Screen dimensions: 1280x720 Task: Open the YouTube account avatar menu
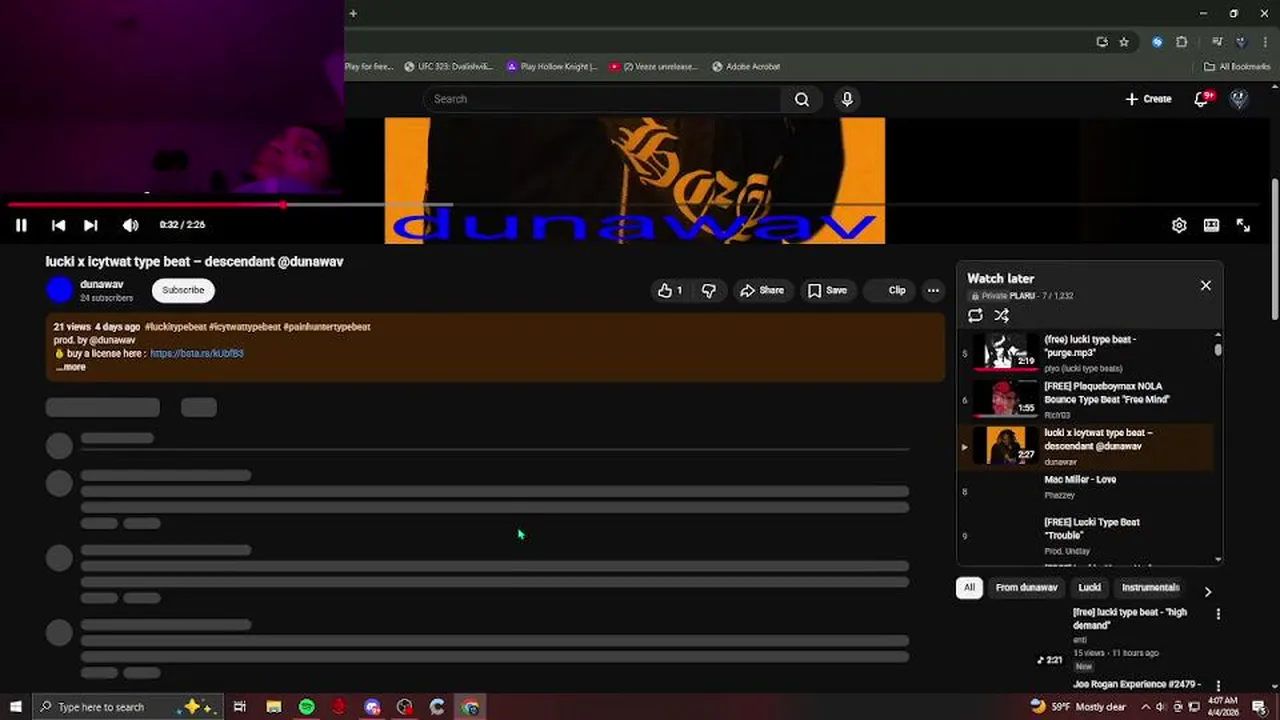1239,99
